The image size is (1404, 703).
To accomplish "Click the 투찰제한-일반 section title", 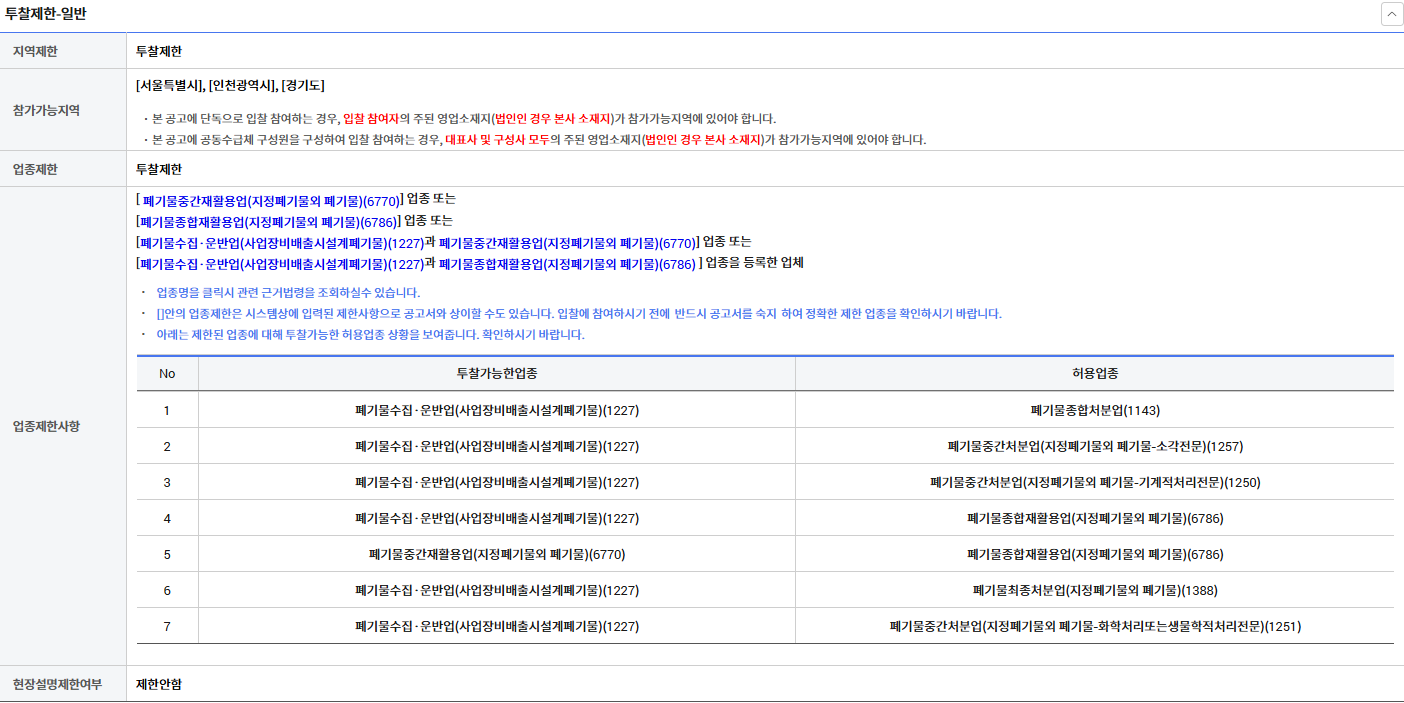I will [45, 14].
